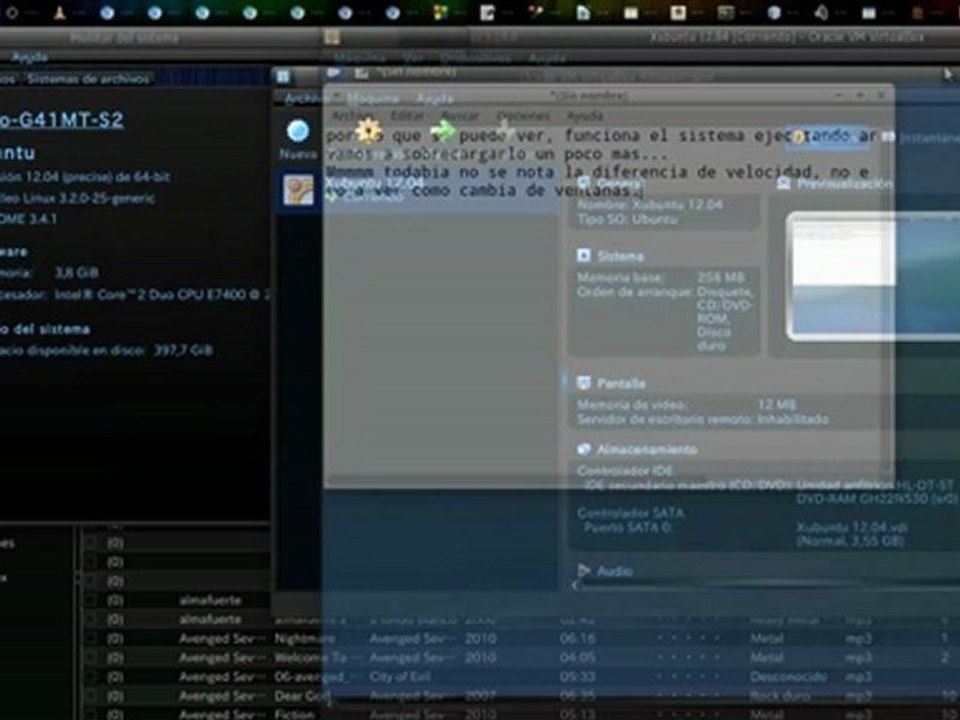Viewport: 960px width, 720px height.
Task: Select the Xubuntu 12.04 virtual machine icon
Action: click(299, 189)
